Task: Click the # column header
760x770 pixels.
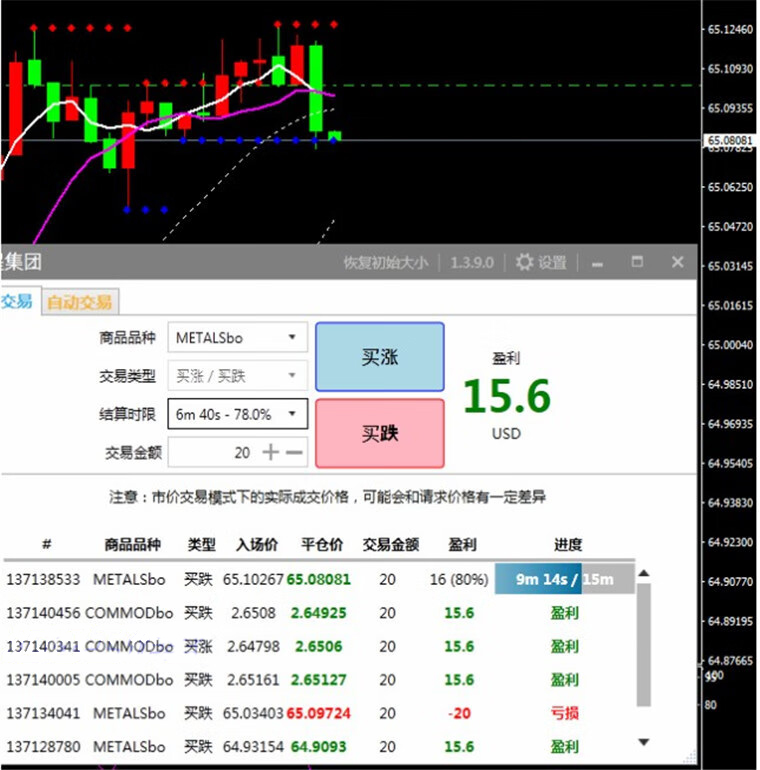Action: coord(47,544)
